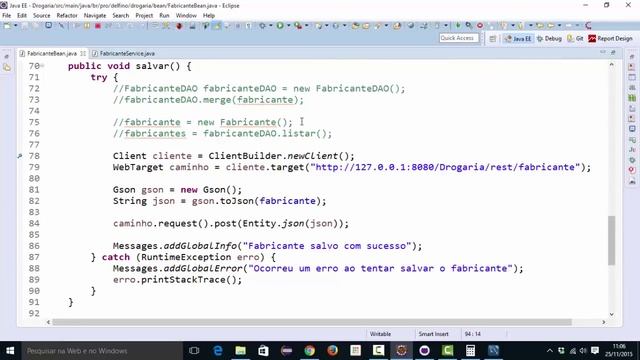Expand the settings gear dropdown arrow

pos(270,26)
